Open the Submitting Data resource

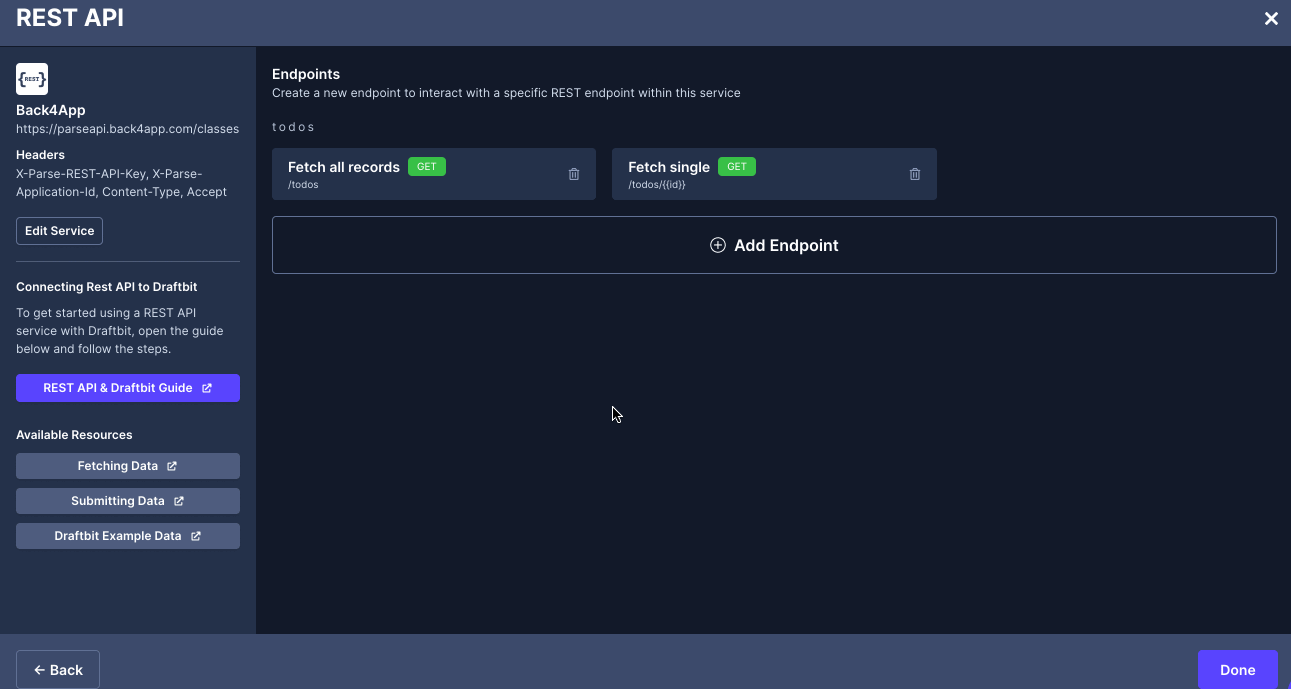point(128,501)
